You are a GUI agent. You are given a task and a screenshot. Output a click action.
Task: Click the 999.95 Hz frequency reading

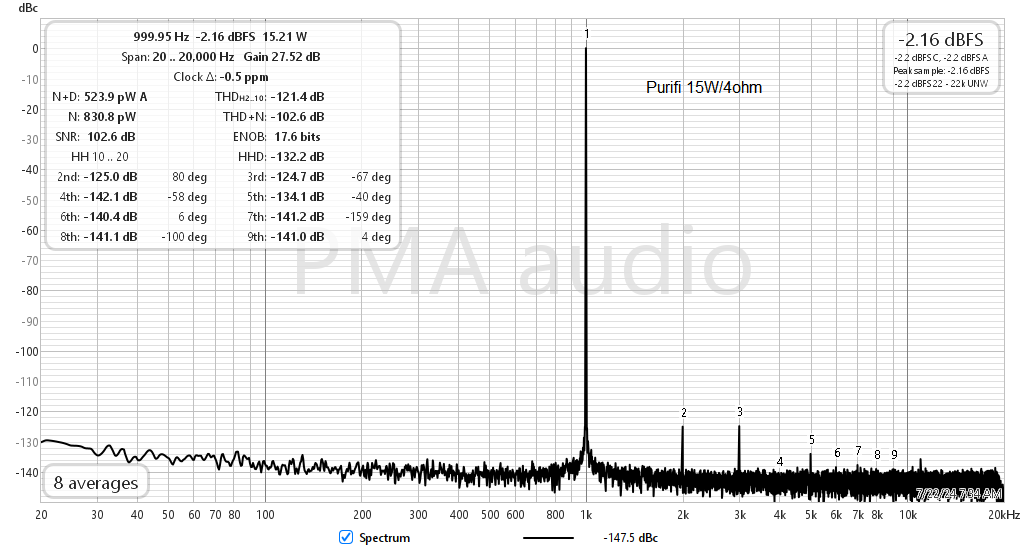[161, 37]
